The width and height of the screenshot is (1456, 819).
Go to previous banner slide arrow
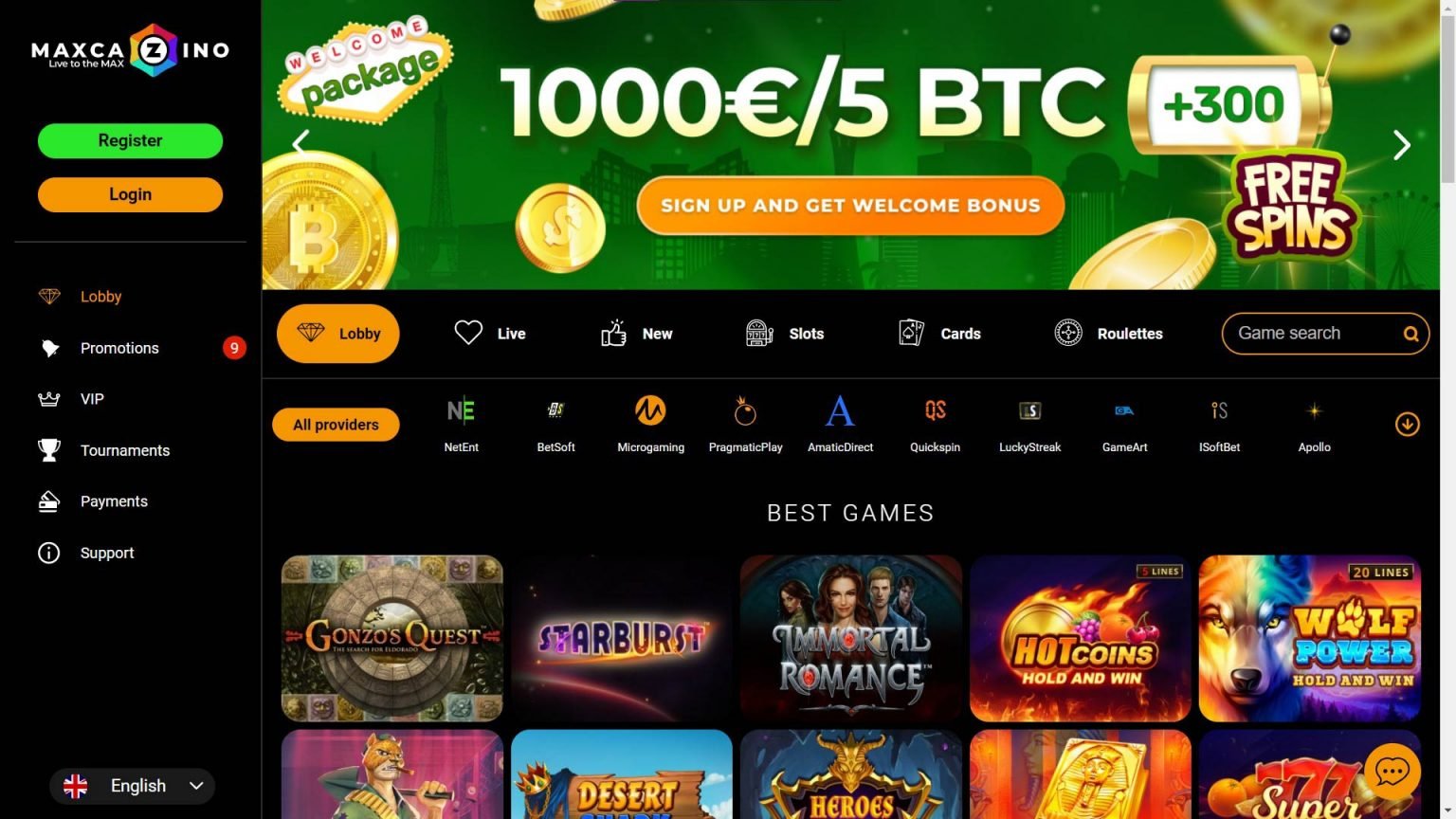(x=301, y=143)
